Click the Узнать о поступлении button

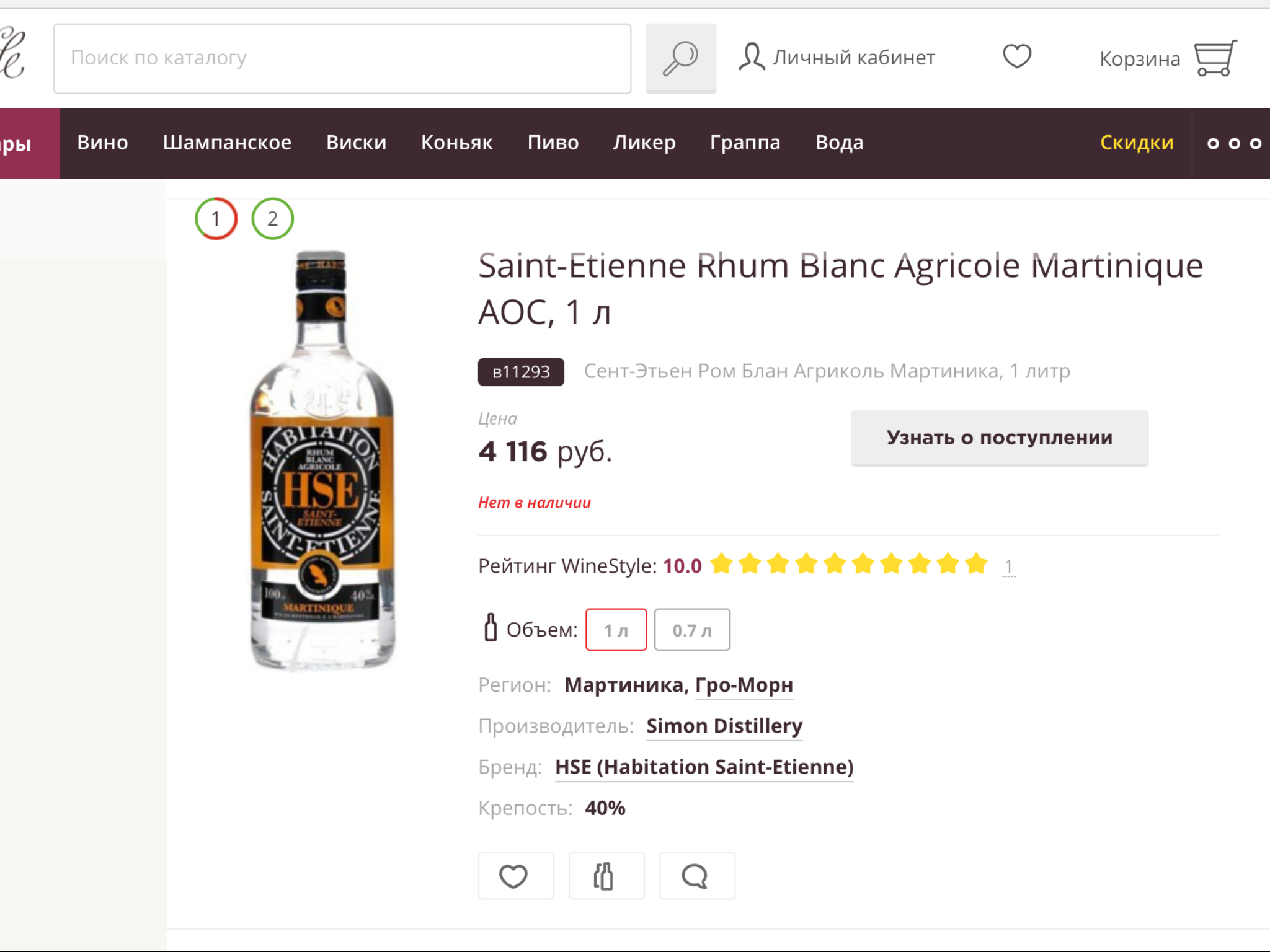(999, 438)
